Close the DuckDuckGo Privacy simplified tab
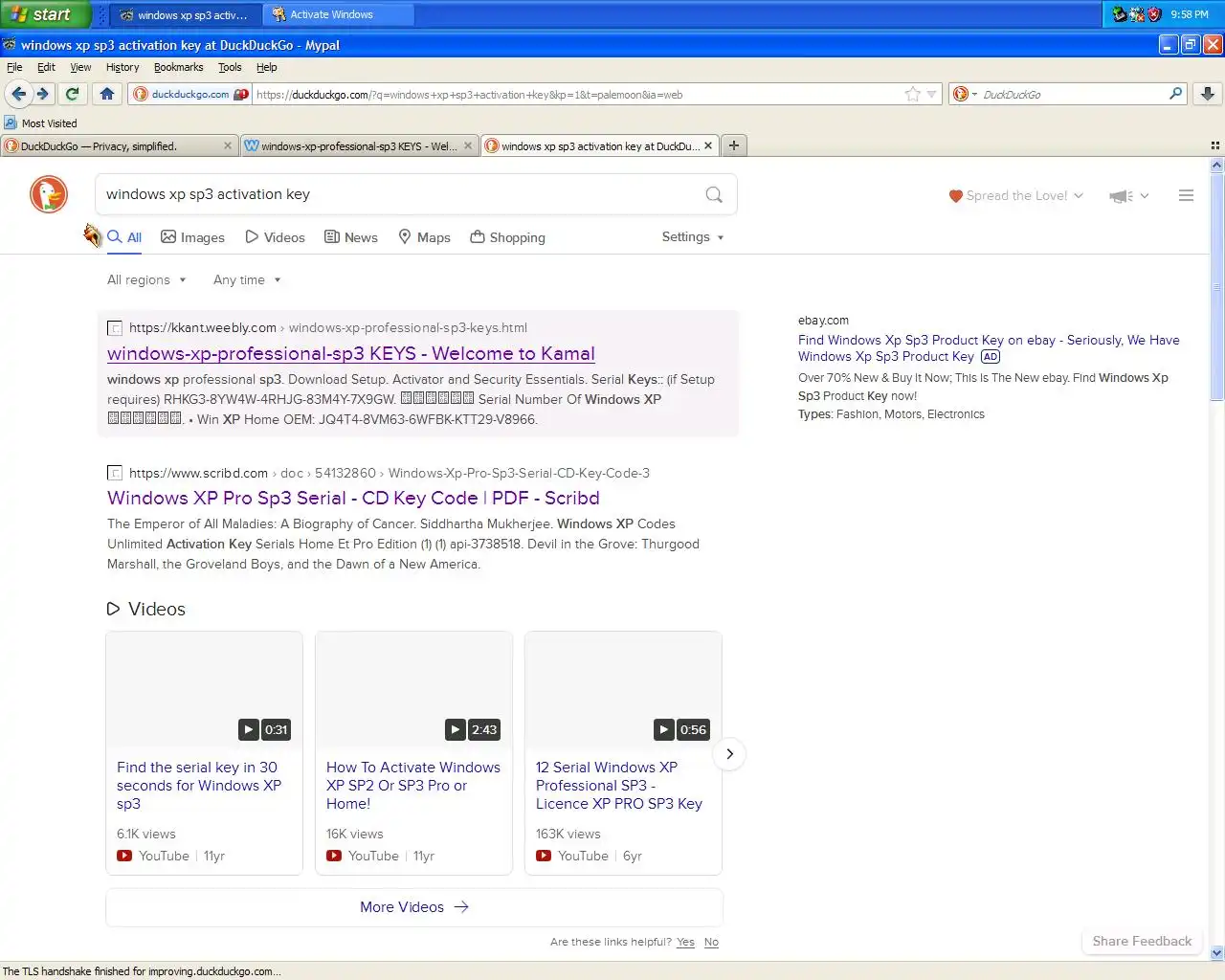 tap(228, 146)
